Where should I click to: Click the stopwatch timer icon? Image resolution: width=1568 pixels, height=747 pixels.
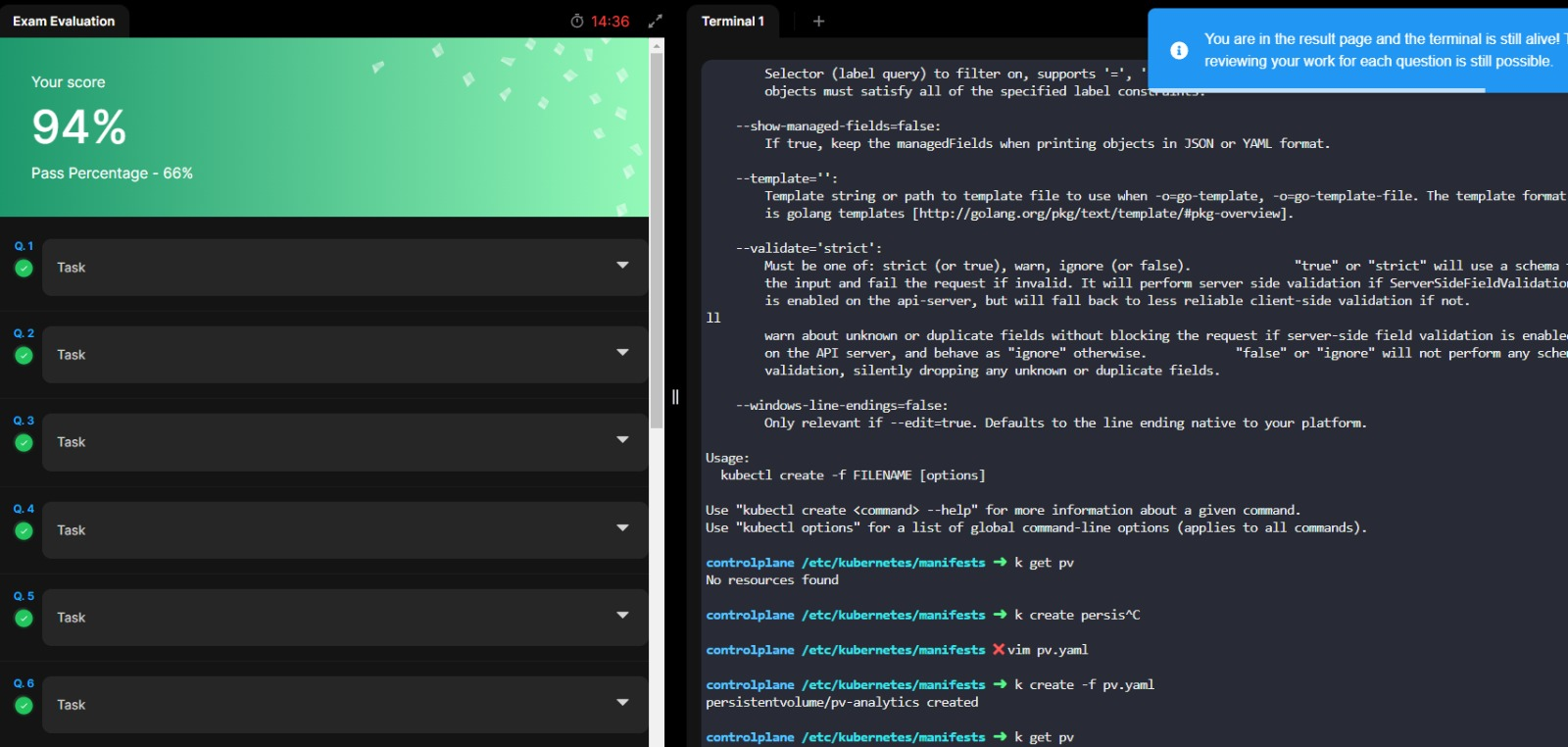(577, 22)
